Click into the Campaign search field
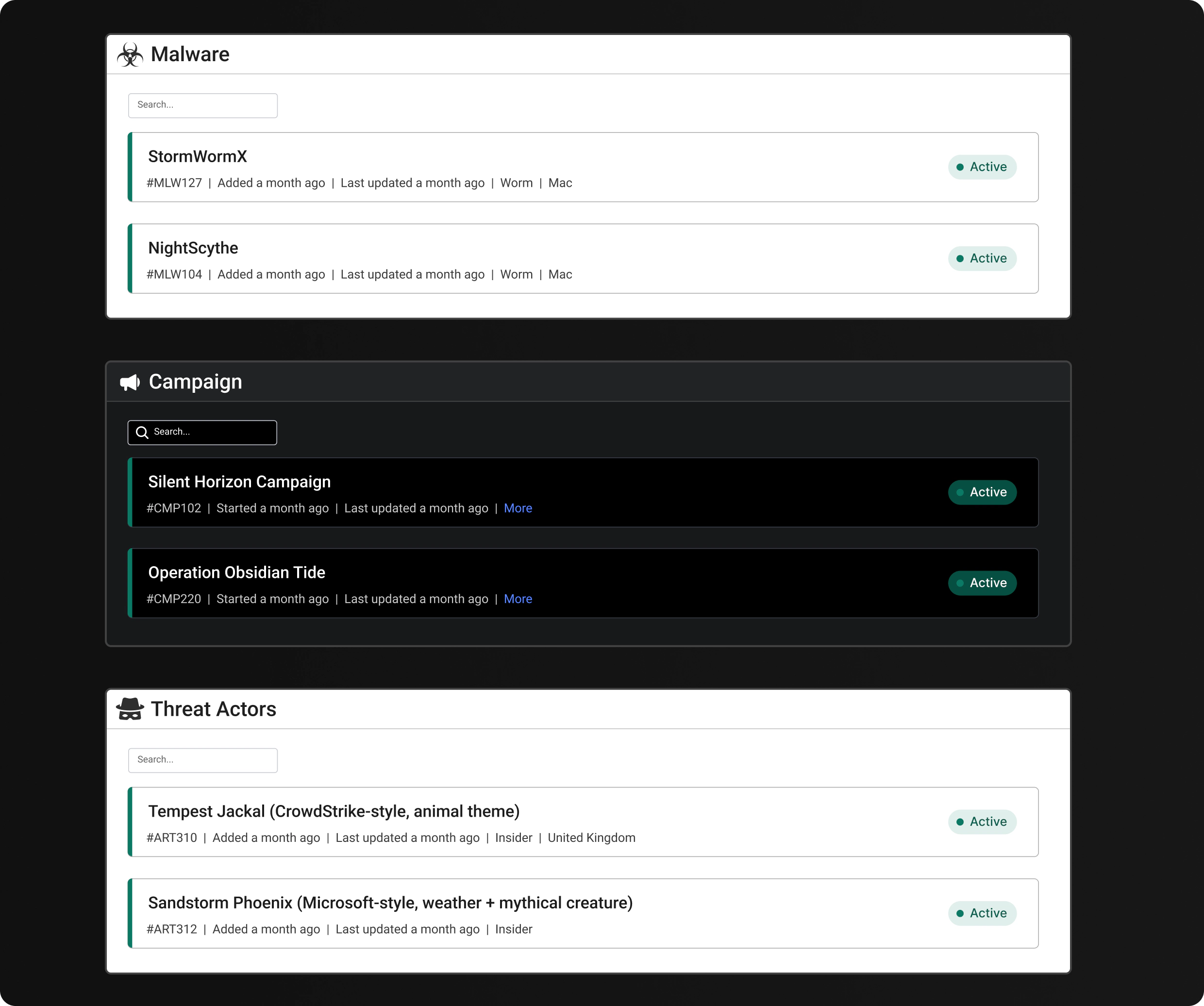The height and width of the screenshot is (1006, 1204). coord(212,432)
